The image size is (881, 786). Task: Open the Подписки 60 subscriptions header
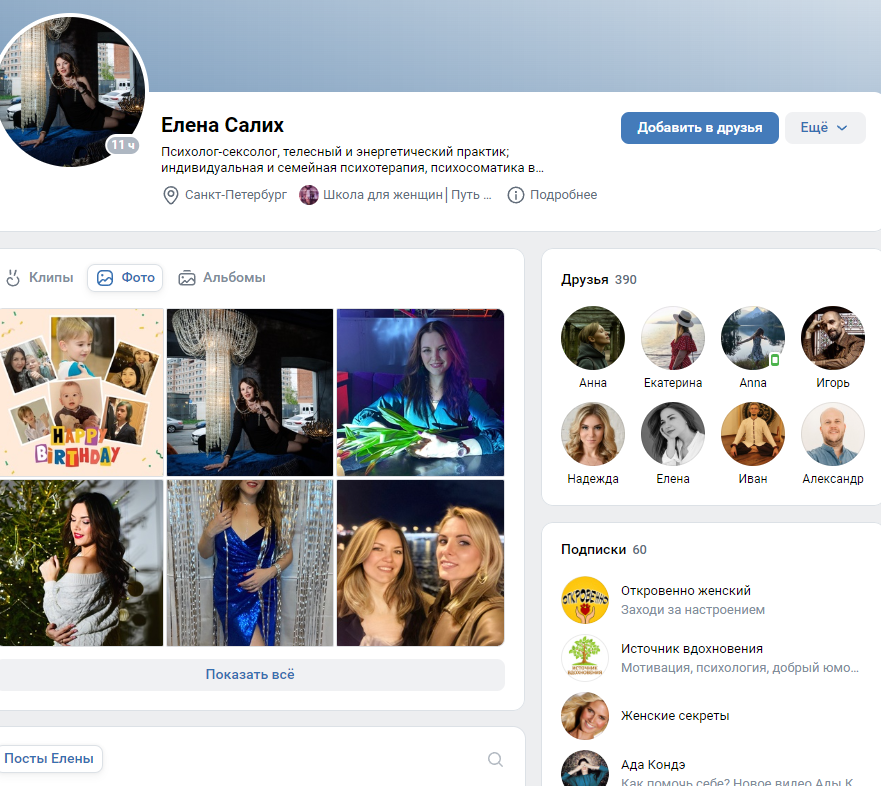click(603, 549)
